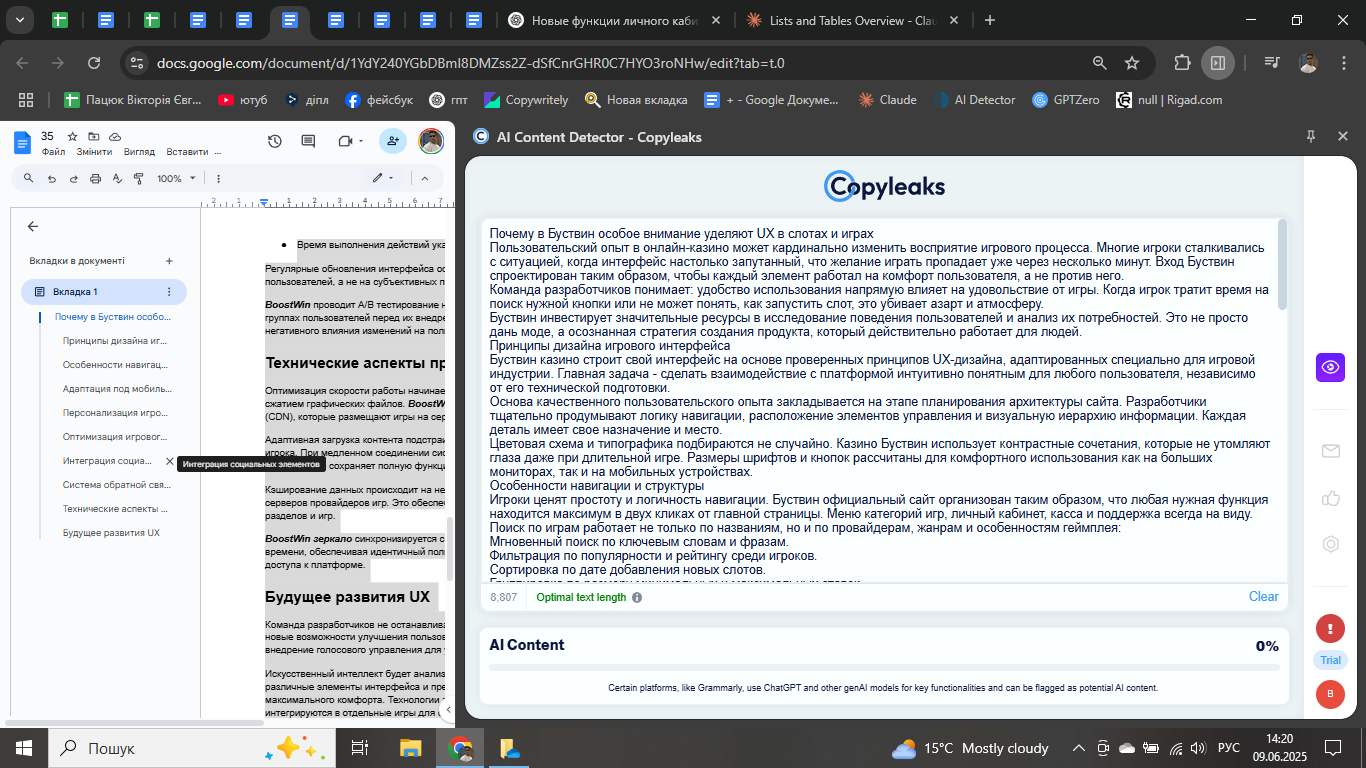Close the Copyleaks side panel
This screenshot has width=1366, height=768.
coord(1342,137)
